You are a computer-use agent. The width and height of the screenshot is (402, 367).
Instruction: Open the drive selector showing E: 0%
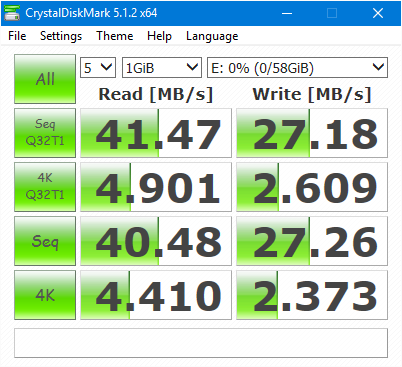[297, 68]
